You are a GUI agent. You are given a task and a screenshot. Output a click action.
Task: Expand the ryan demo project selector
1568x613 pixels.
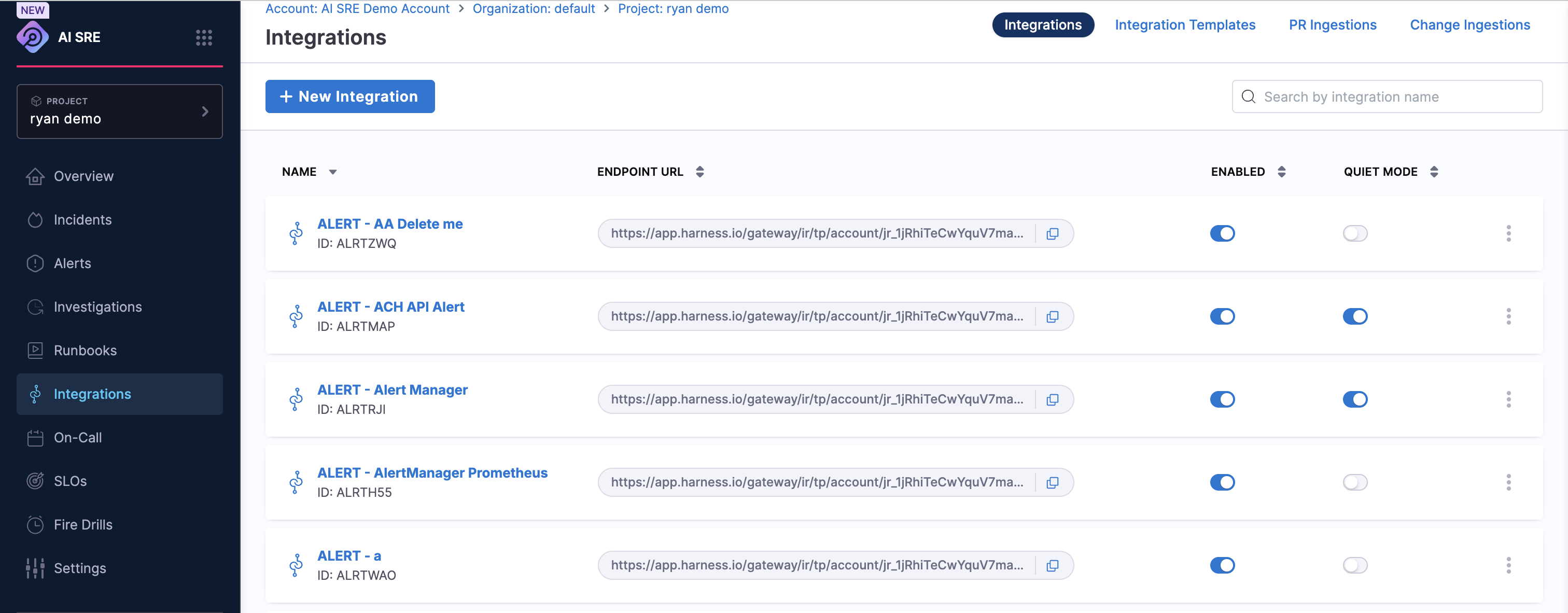[x=119, y=112]
